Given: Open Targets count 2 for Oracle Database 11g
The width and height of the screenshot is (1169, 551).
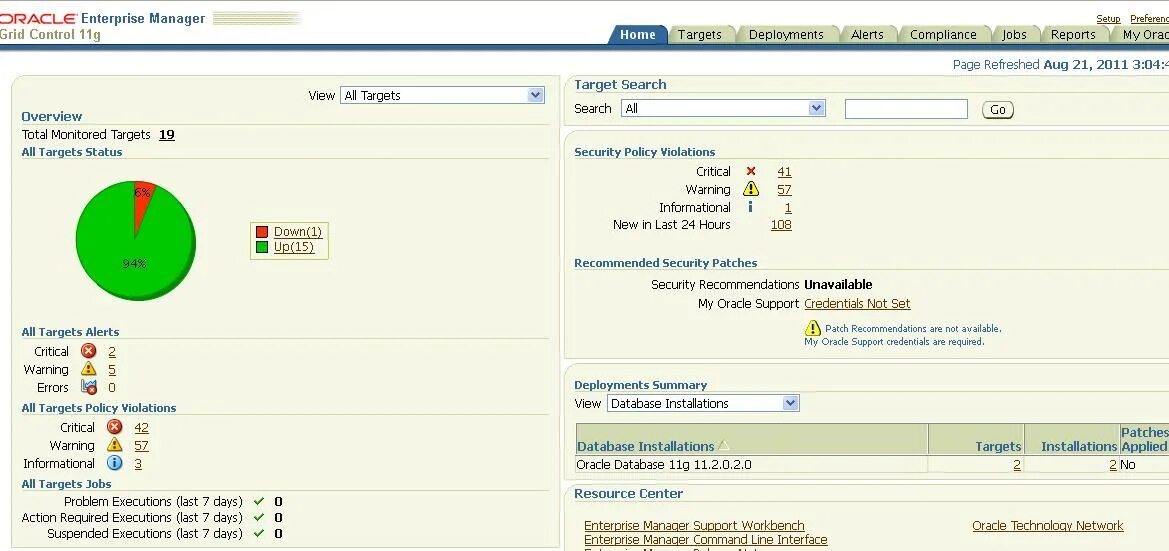Looking at the screenshot, I should click(x=1017, y=465).
